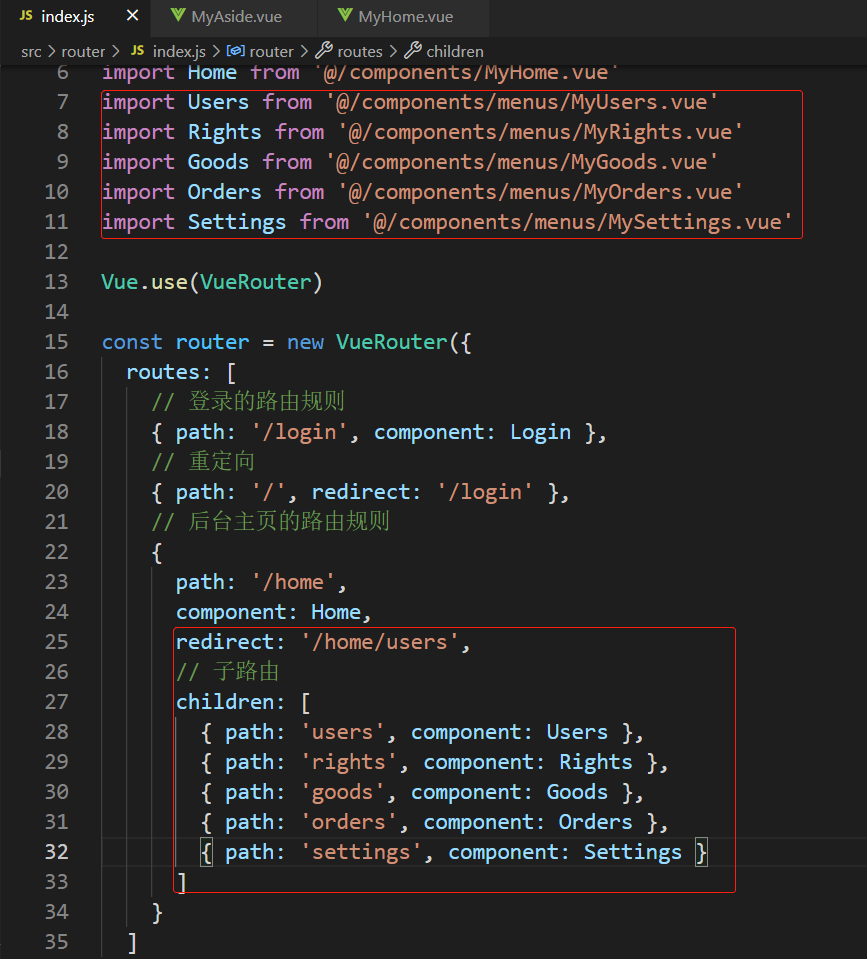Click 'Rights' component on line 29
This screenshot has height=959, width=867.
click(596, 761)
